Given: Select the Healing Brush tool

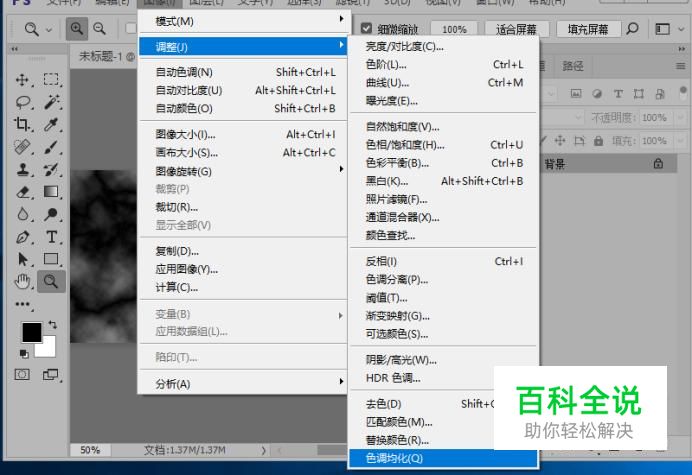Looking at the screenshot, I should pos(23,147).
